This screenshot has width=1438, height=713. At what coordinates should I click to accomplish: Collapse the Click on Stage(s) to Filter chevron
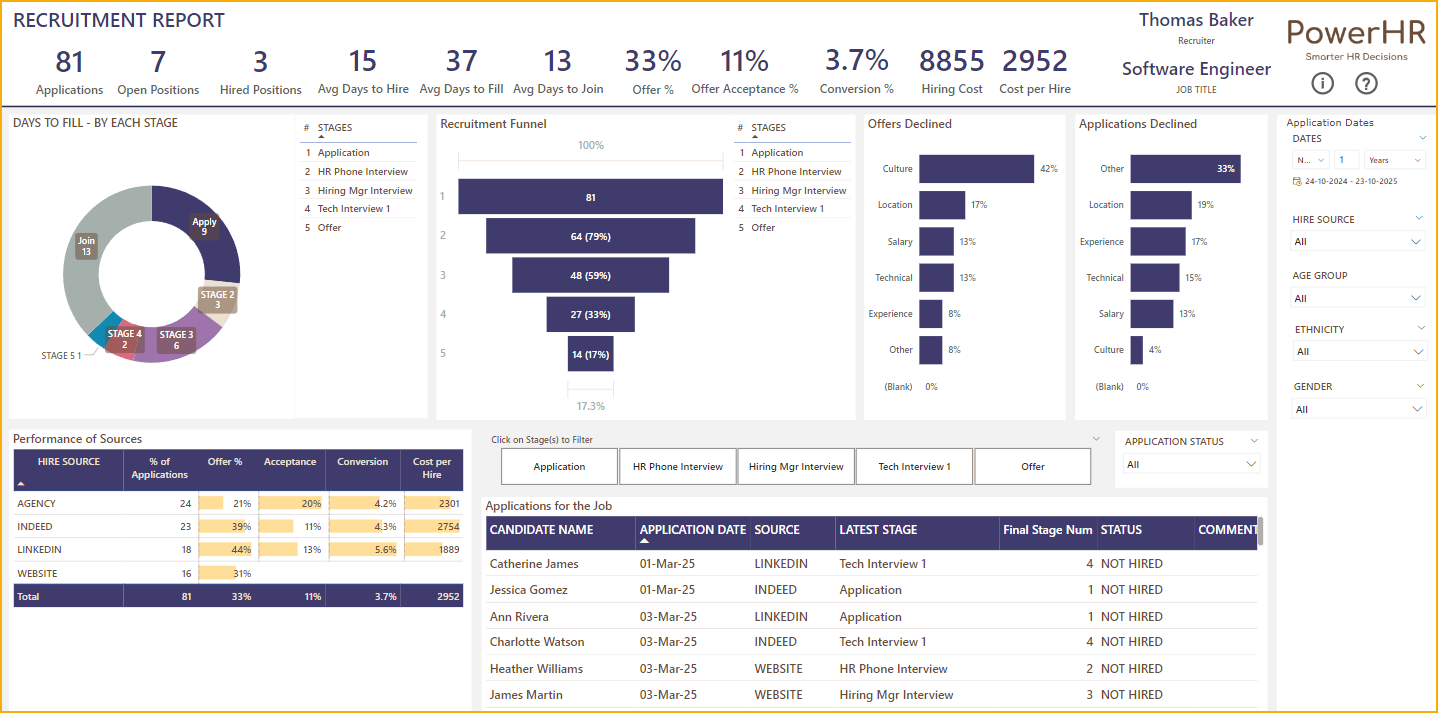click(1096, 439)
